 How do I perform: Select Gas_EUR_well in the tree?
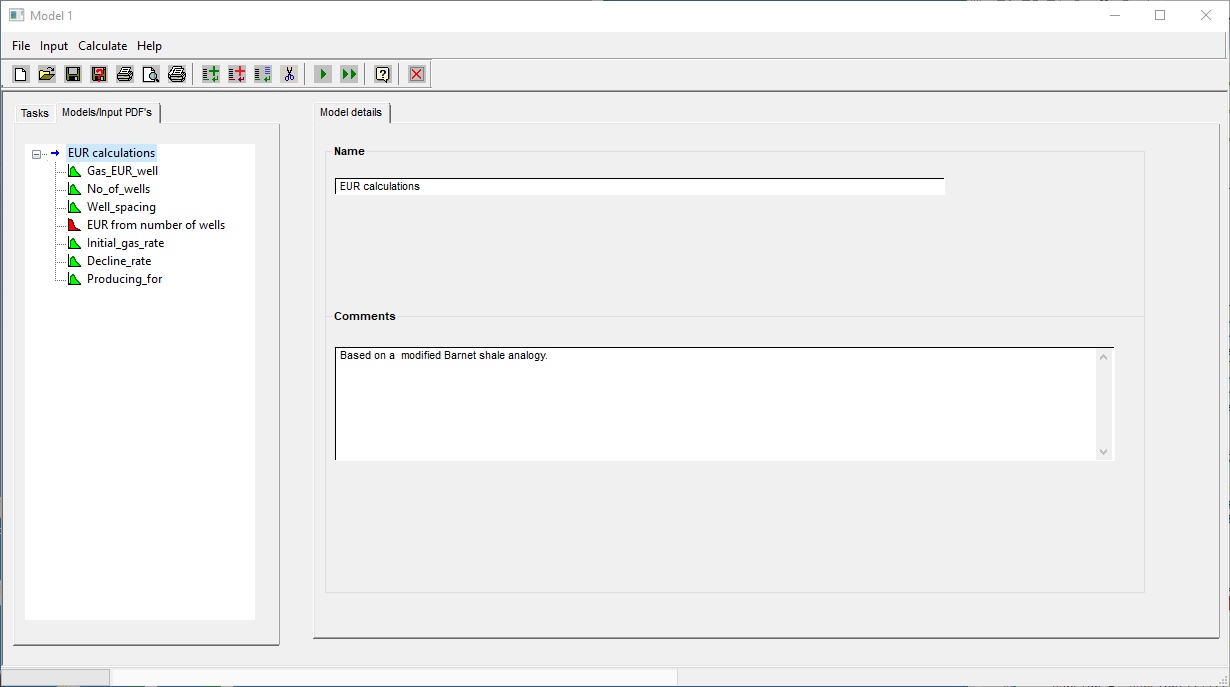tap(122, 171)
